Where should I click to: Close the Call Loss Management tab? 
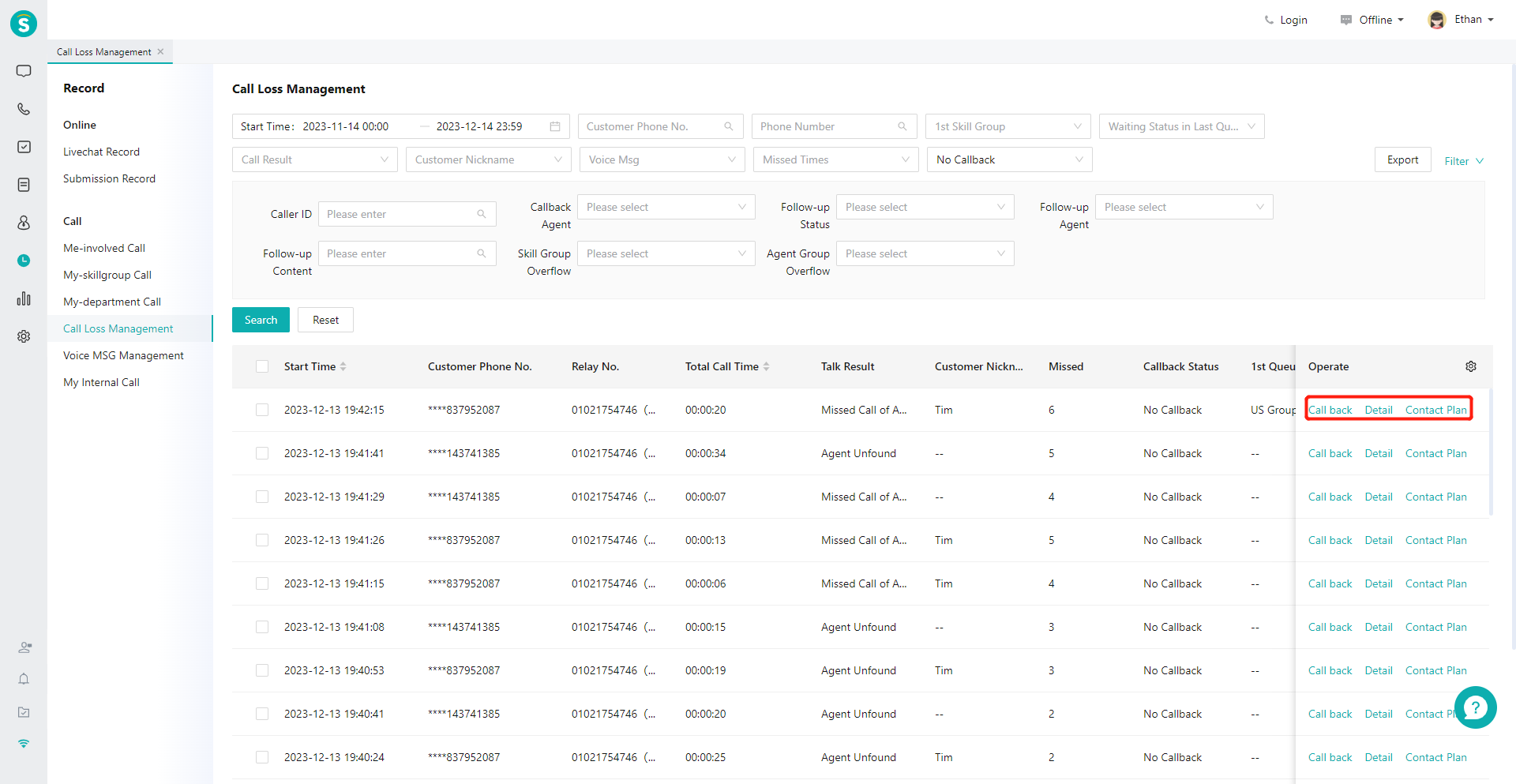(160, 51)
